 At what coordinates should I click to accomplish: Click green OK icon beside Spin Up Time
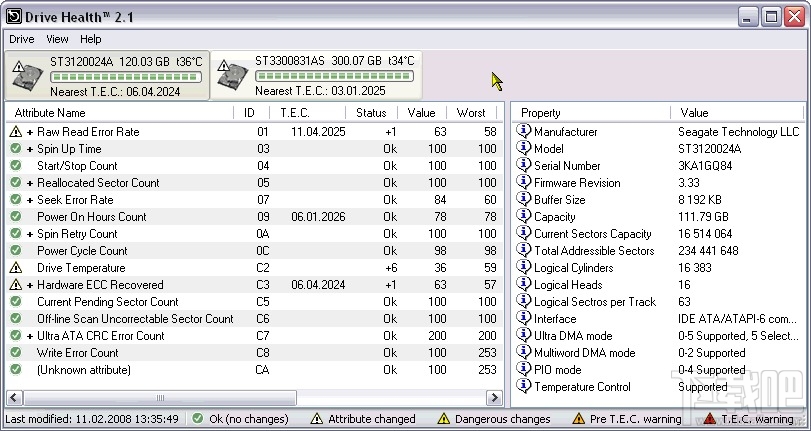pyautogui.click(x=15, y=149)
